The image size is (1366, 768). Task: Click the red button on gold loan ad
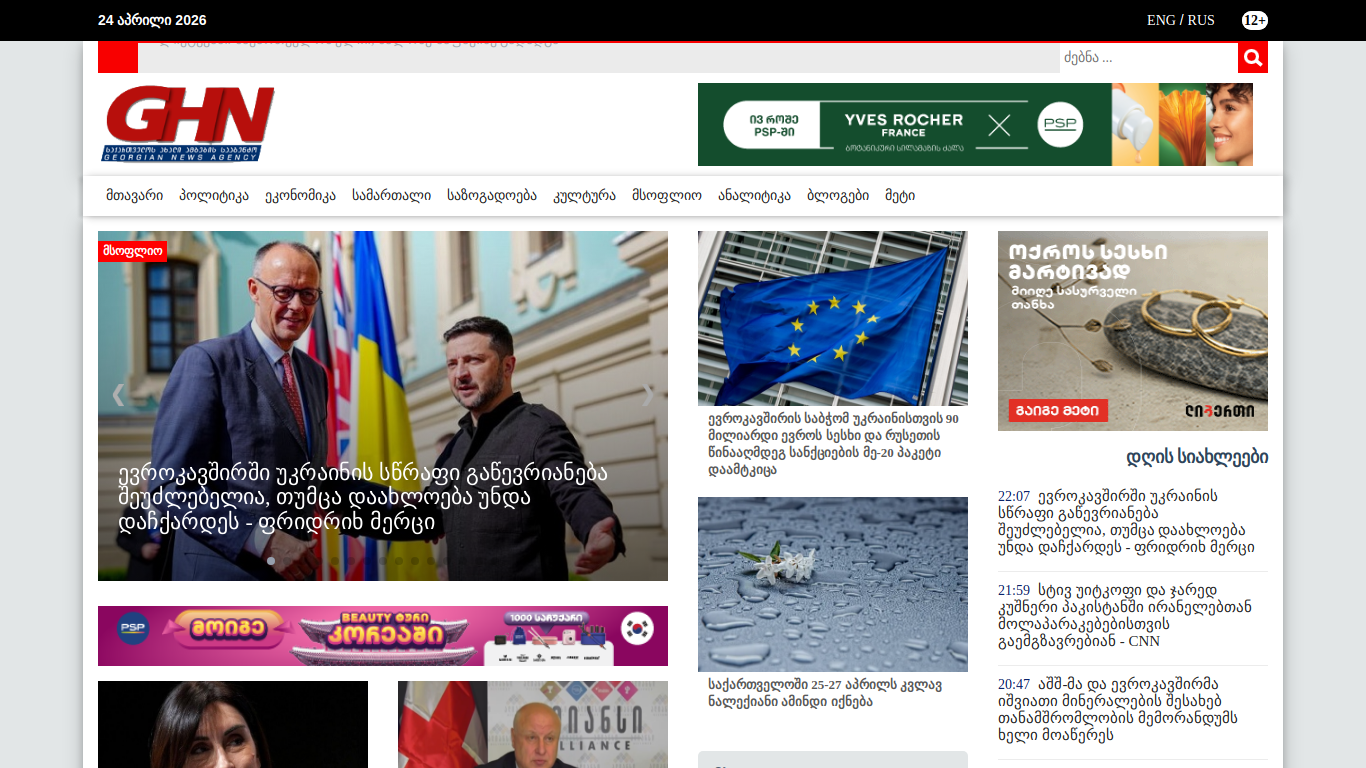click(x=1058, y=410)
